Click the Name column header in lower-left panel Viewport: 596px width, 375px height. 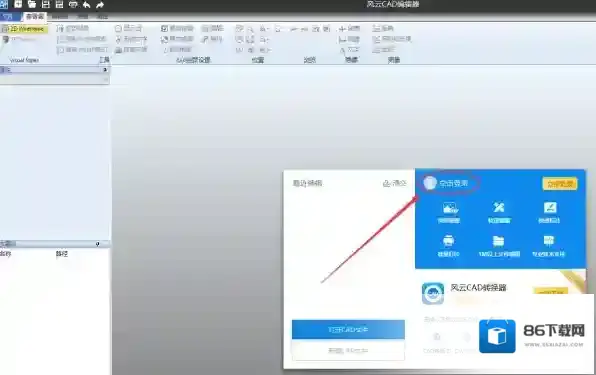click(x=6, y=254)
